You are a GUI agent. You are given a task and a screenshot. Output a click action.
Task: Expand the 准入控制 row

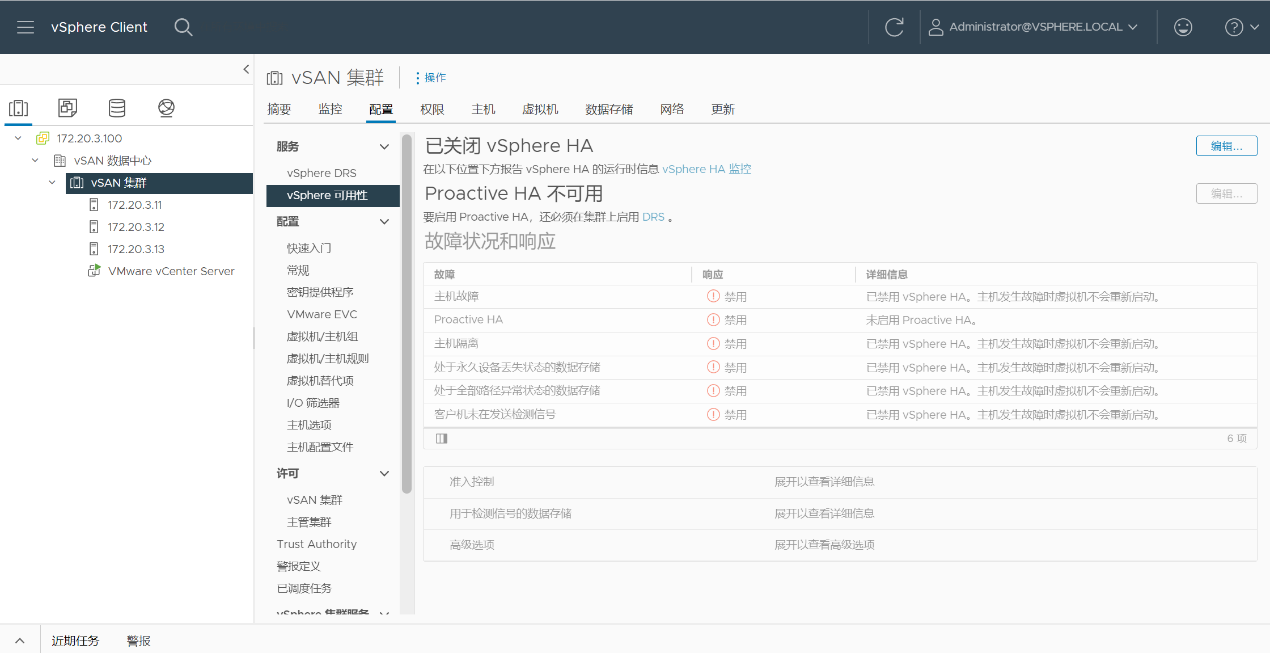click(x=840, y=482)
